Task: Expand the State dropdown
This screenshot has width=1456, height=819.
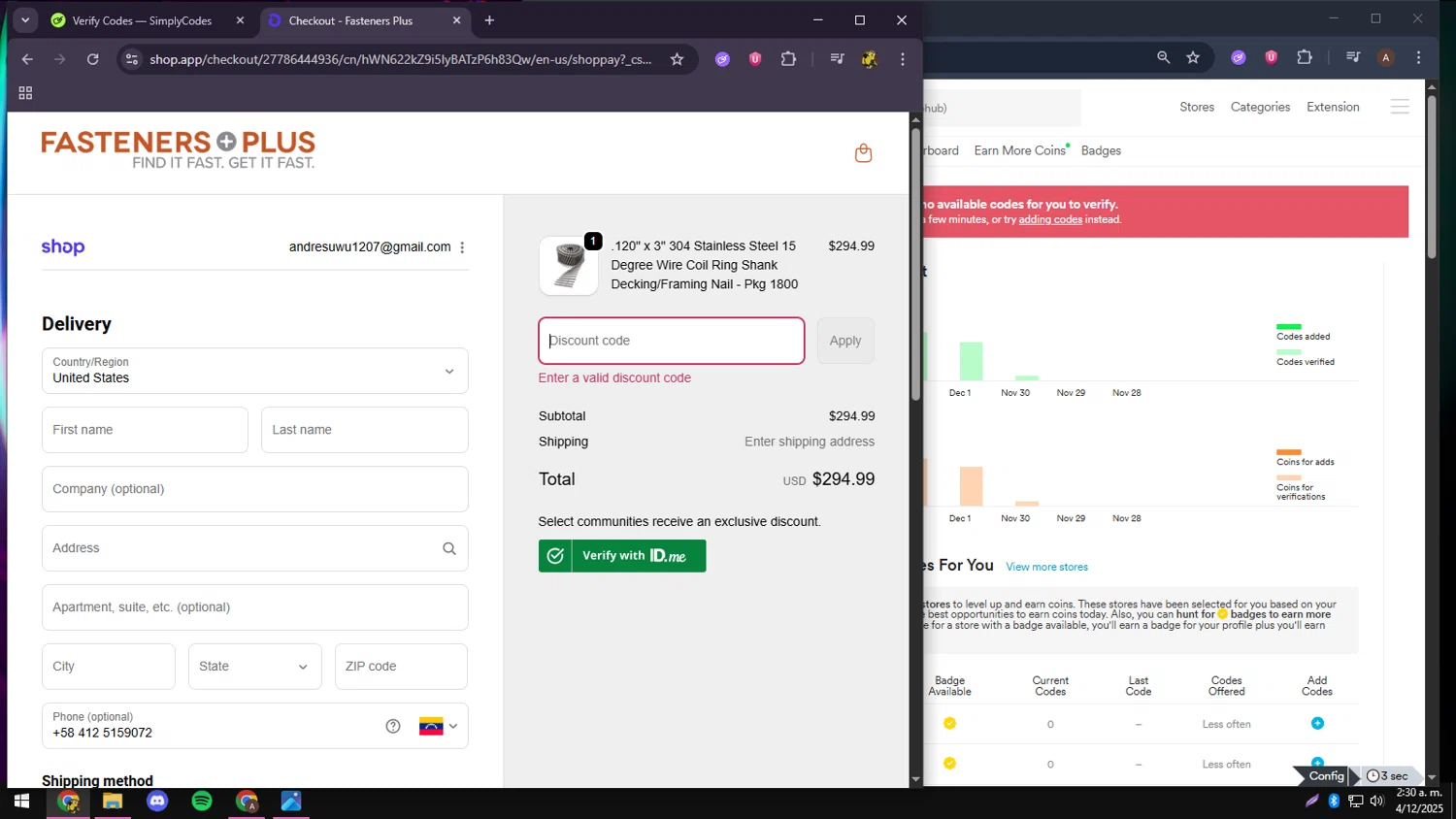Action: 254,667
